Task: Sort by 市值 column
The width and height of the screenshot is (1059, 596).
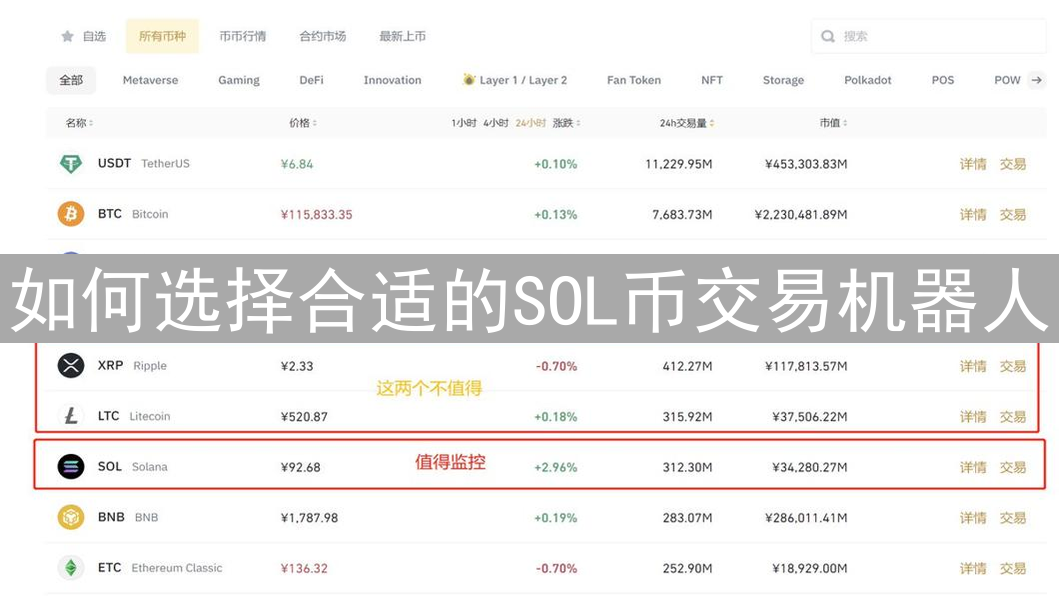Action: pyautogui.click(x=833, y=123)
